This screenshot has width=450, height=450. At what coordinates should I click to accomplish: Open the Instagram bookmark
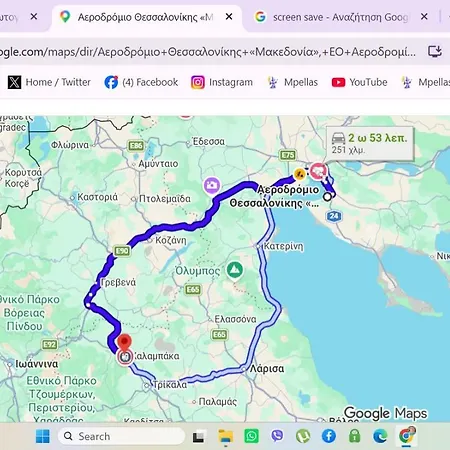coord(222,82)
